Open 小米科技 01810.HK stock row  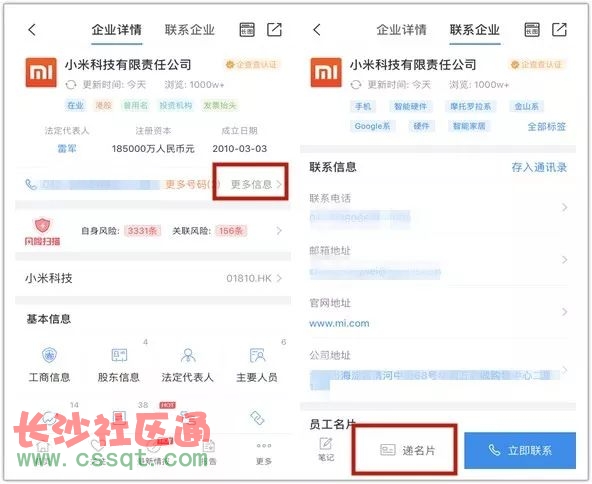153,279
